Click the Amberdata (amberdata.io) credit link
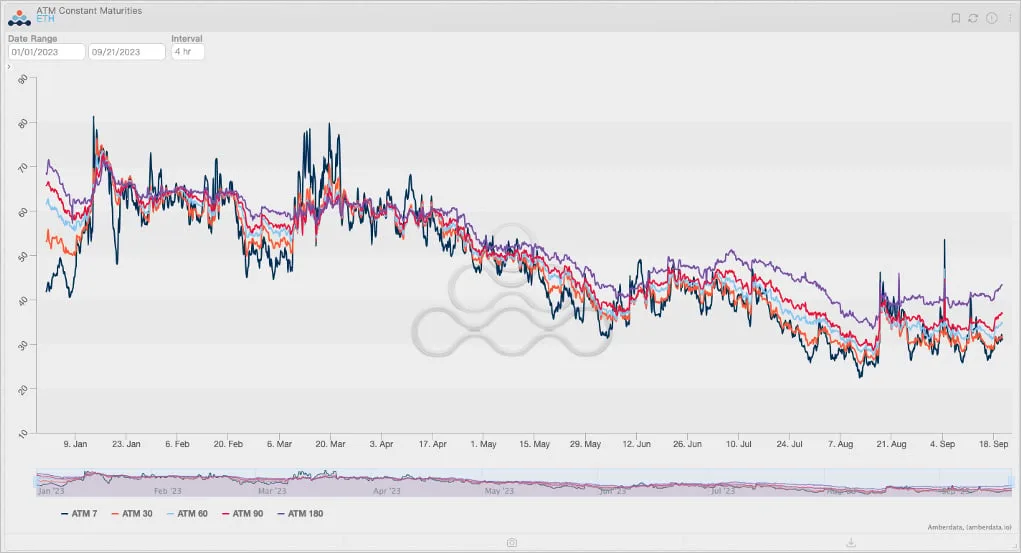Screen dimensions: 1021x553 [970, 527]
